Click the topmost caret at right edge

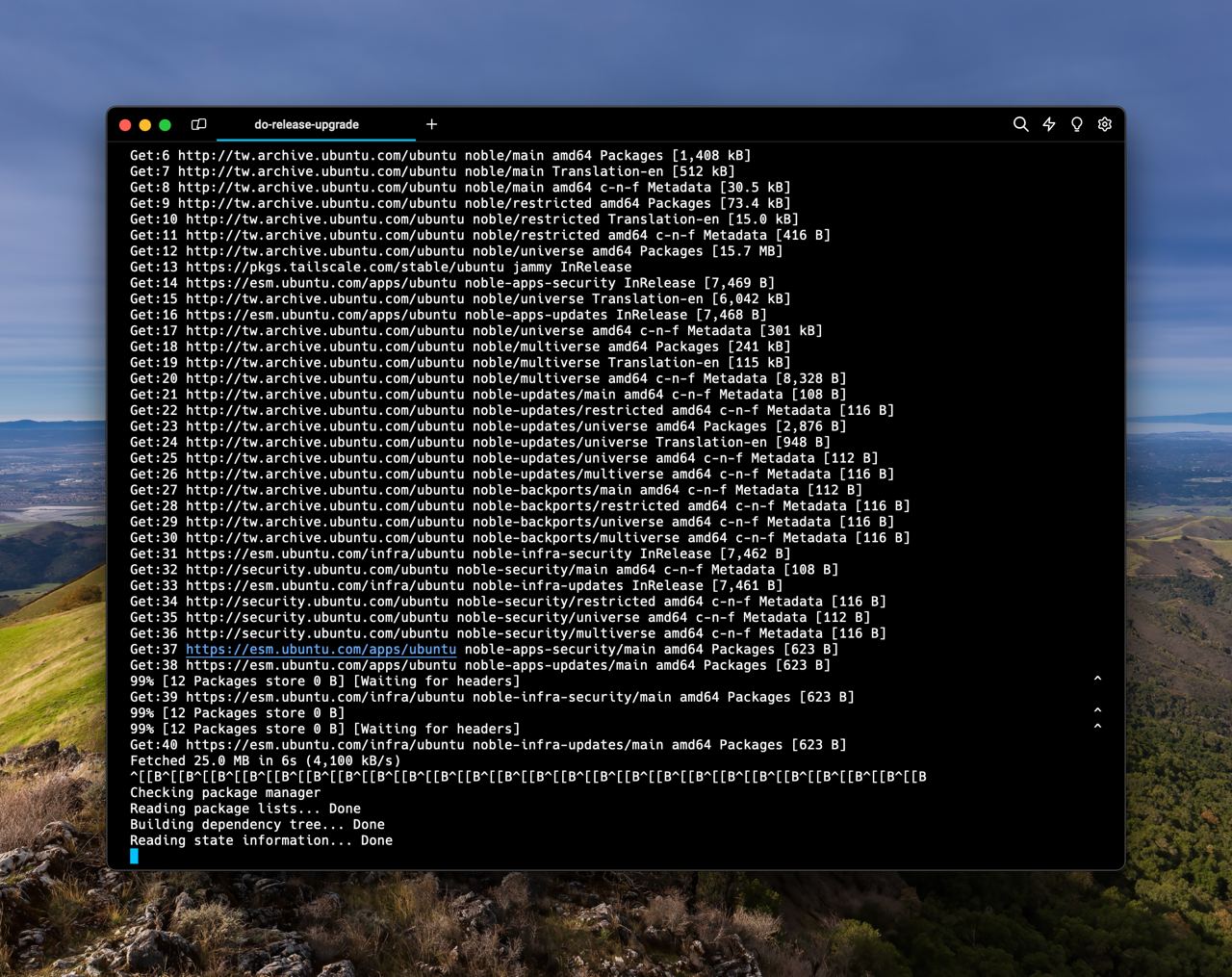point(1097,679)
